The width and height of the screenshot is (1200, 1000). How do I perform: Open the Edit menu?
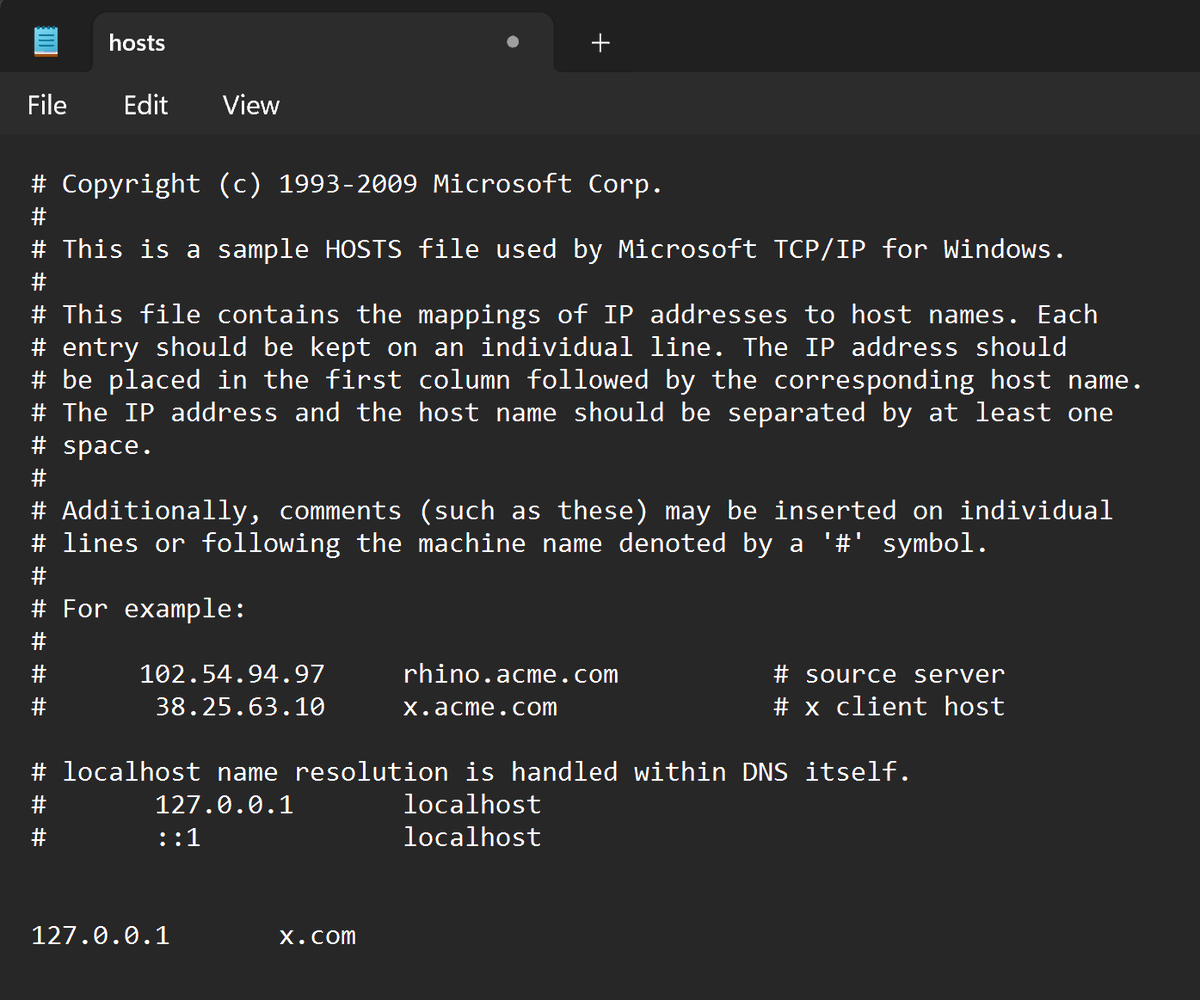[146, 105]
